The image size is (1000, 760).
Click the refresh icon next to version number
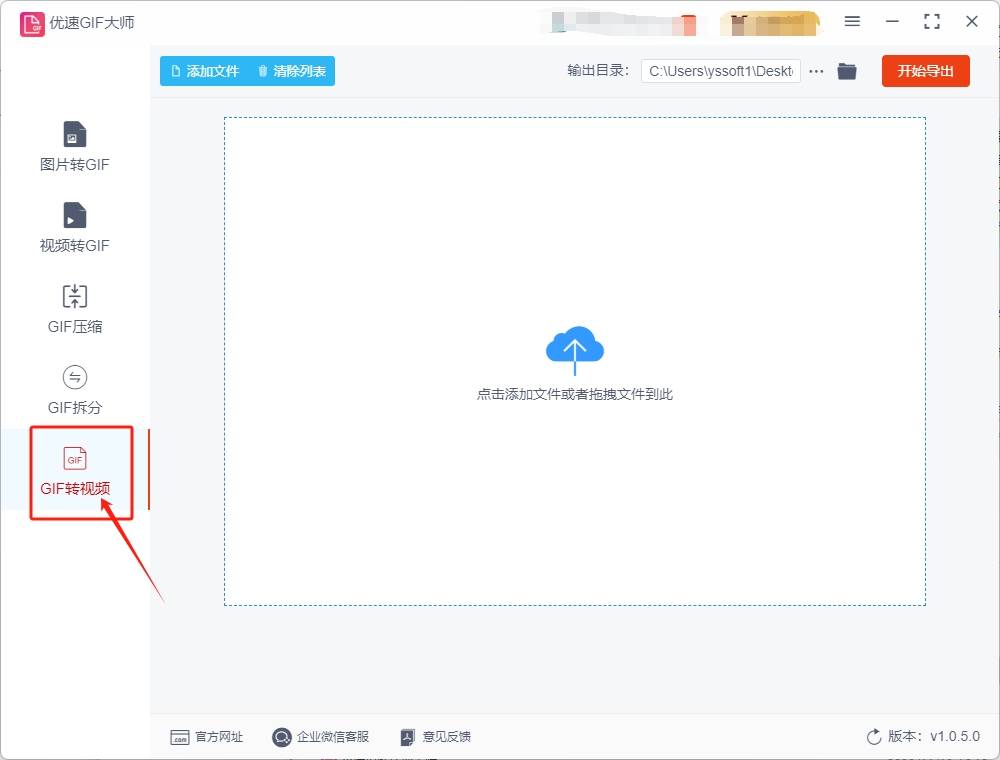pos(872,736)
